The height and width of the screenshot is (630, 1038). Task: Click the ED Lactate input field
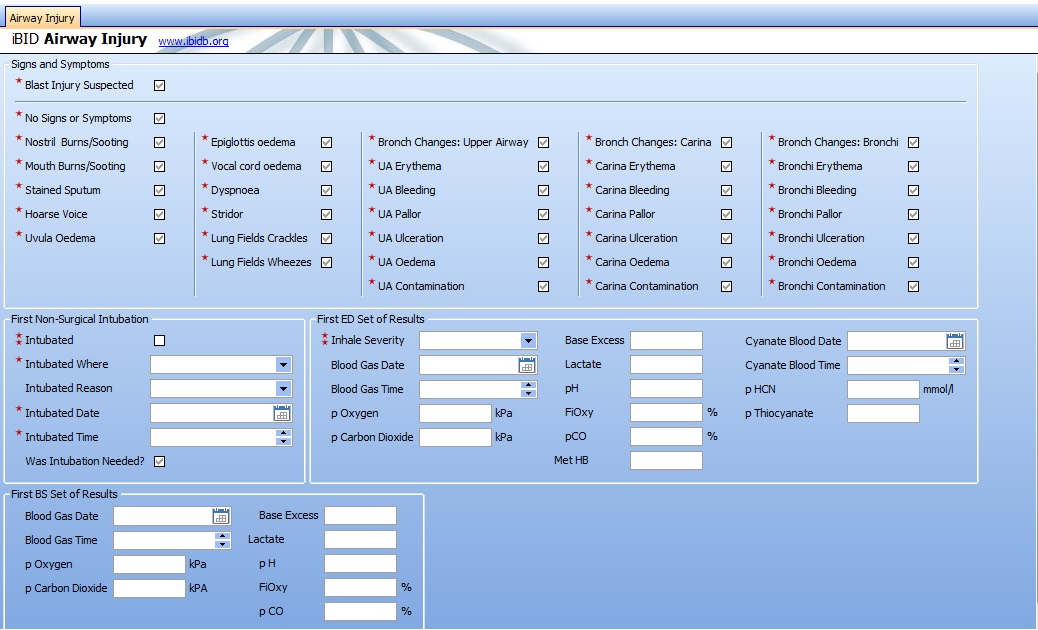[666, 365]
